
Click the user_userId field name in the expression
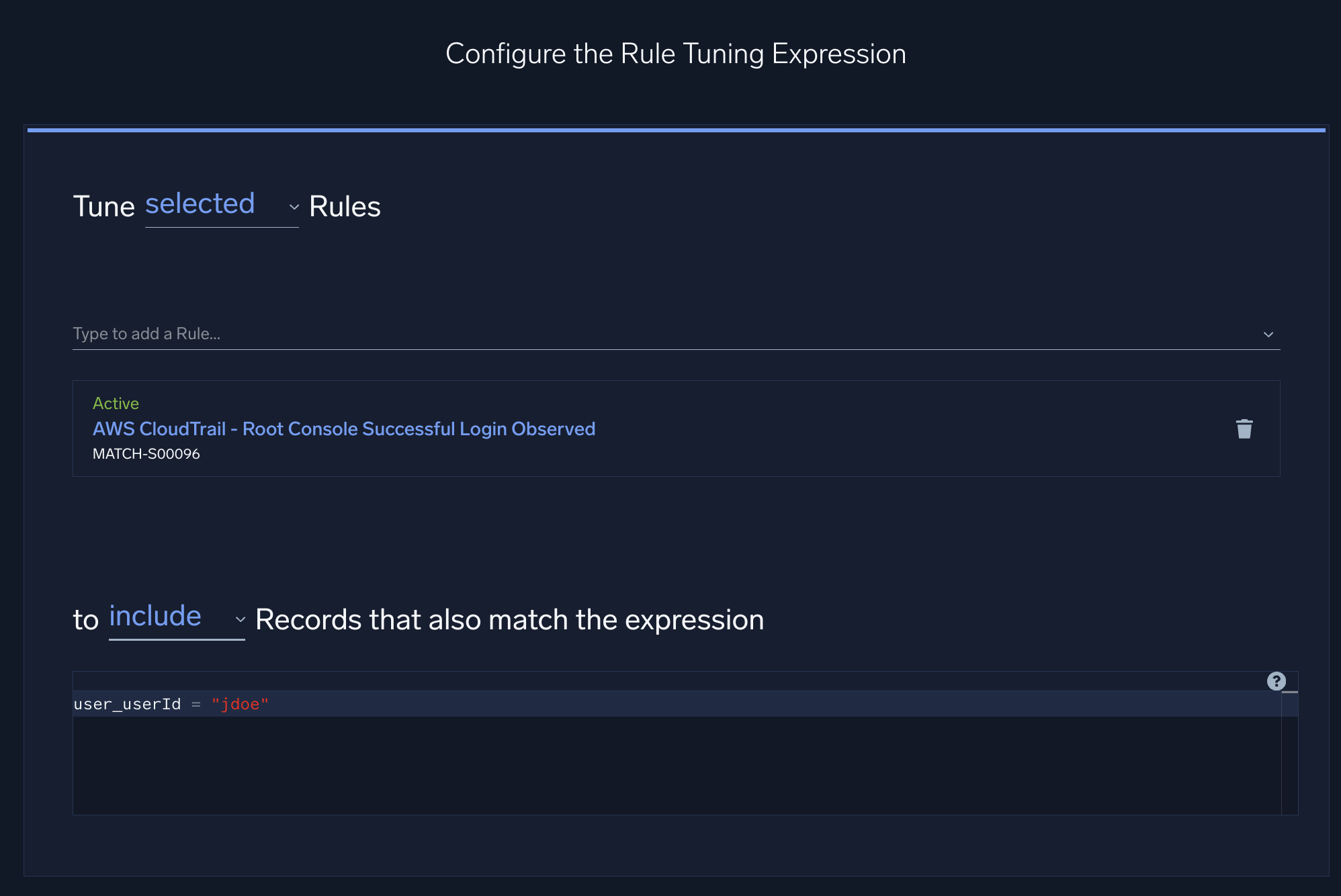[126, 704]
